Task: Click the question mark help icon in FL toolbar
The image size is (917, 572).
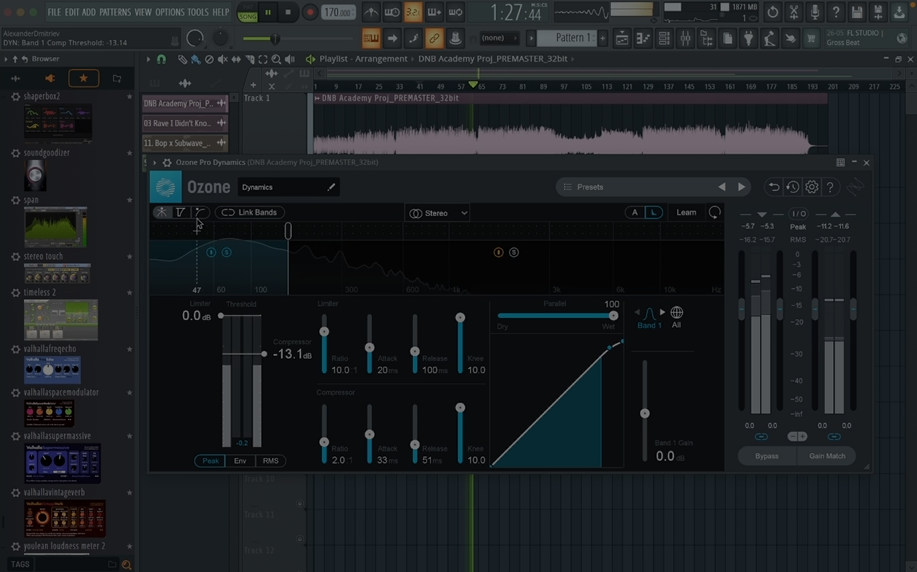Action: point(836,12)
